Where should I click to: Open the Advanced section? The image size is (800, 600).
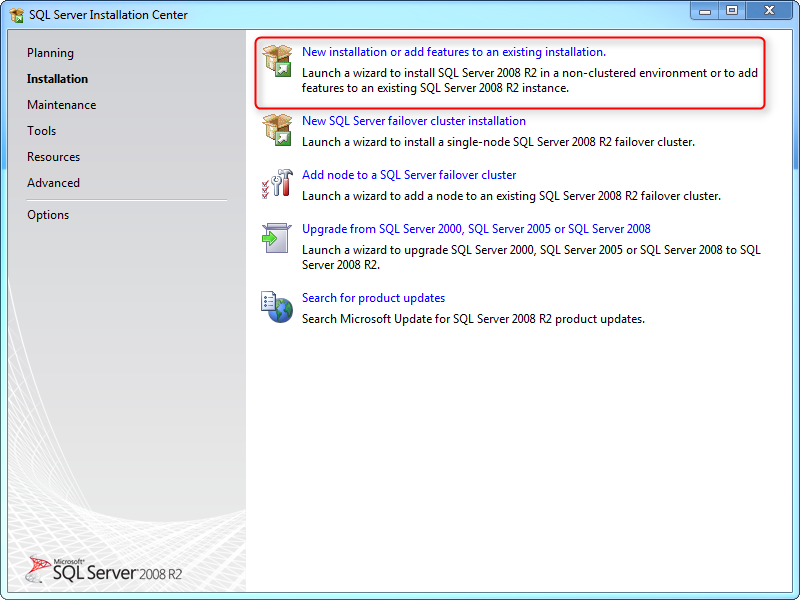click(54, 183)
